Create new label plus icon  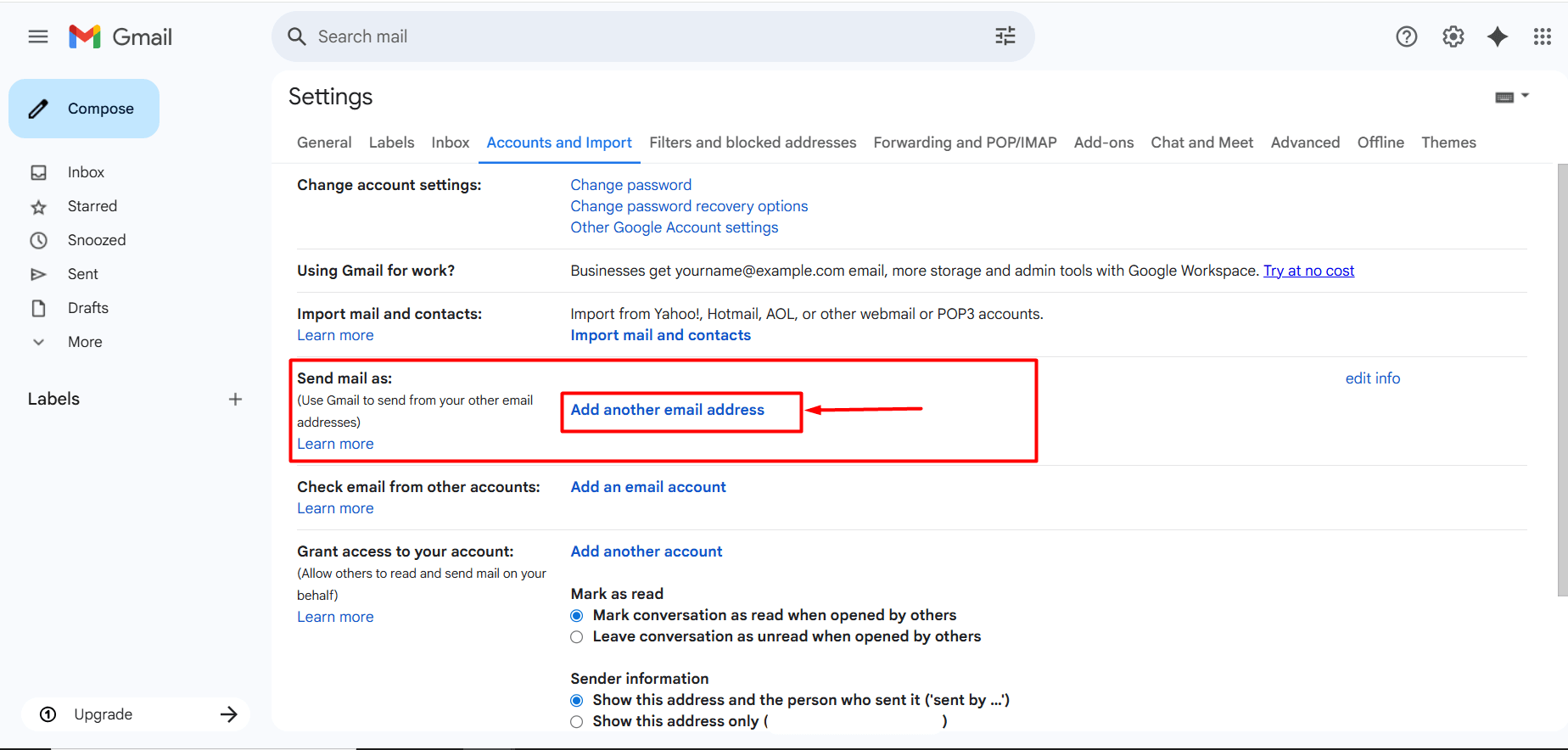(x=235, y=399)
